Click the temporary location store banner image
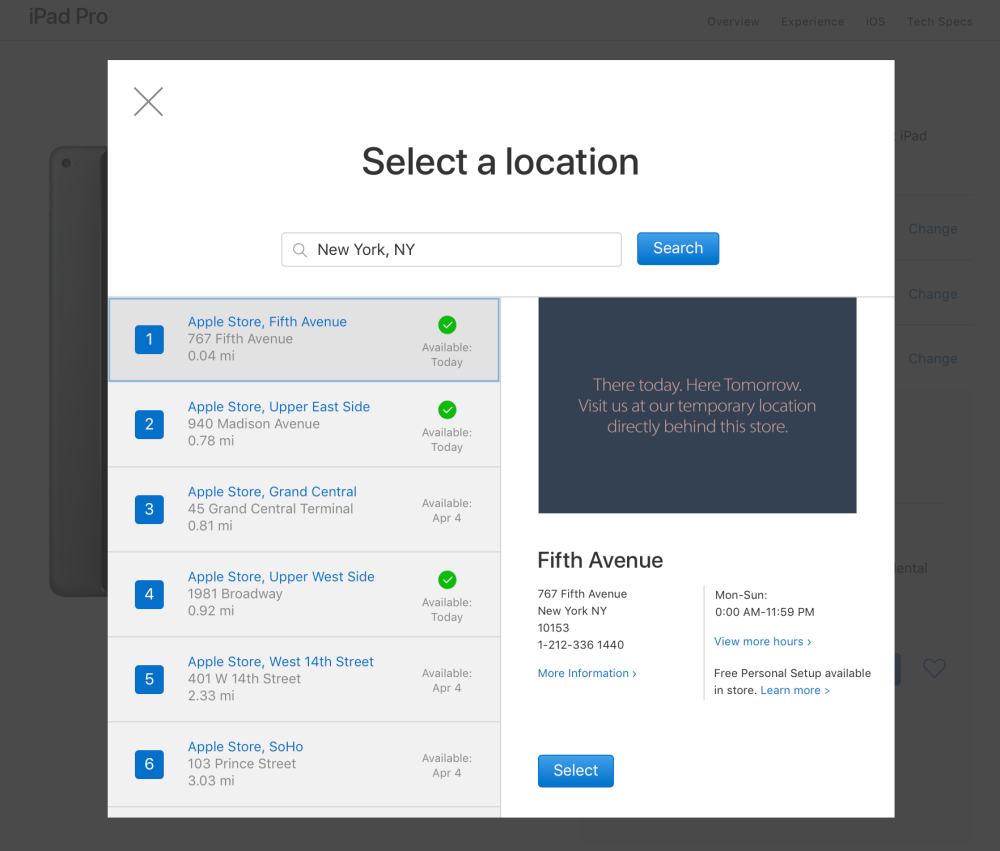1000x851 pixels. (697, 405)
